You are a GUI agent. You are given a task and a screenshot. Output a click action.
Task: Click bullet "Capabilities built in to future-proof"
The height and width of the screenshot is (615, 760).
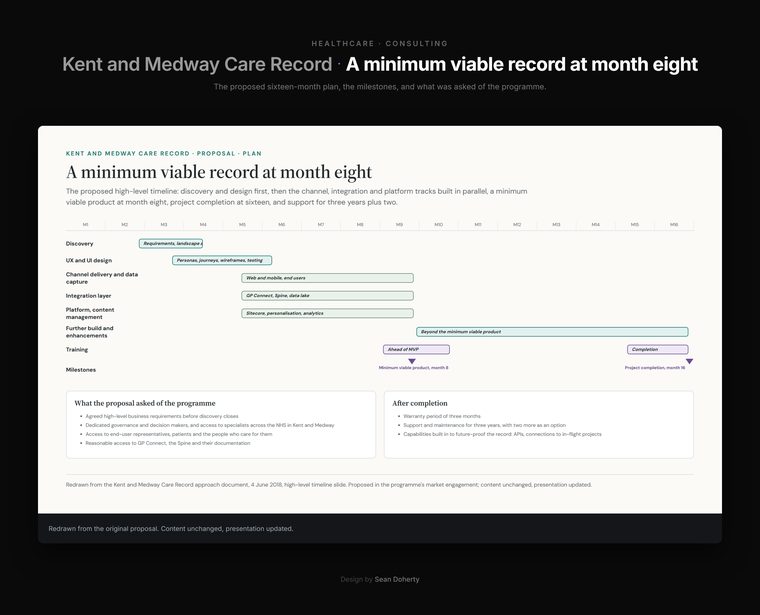502,434
